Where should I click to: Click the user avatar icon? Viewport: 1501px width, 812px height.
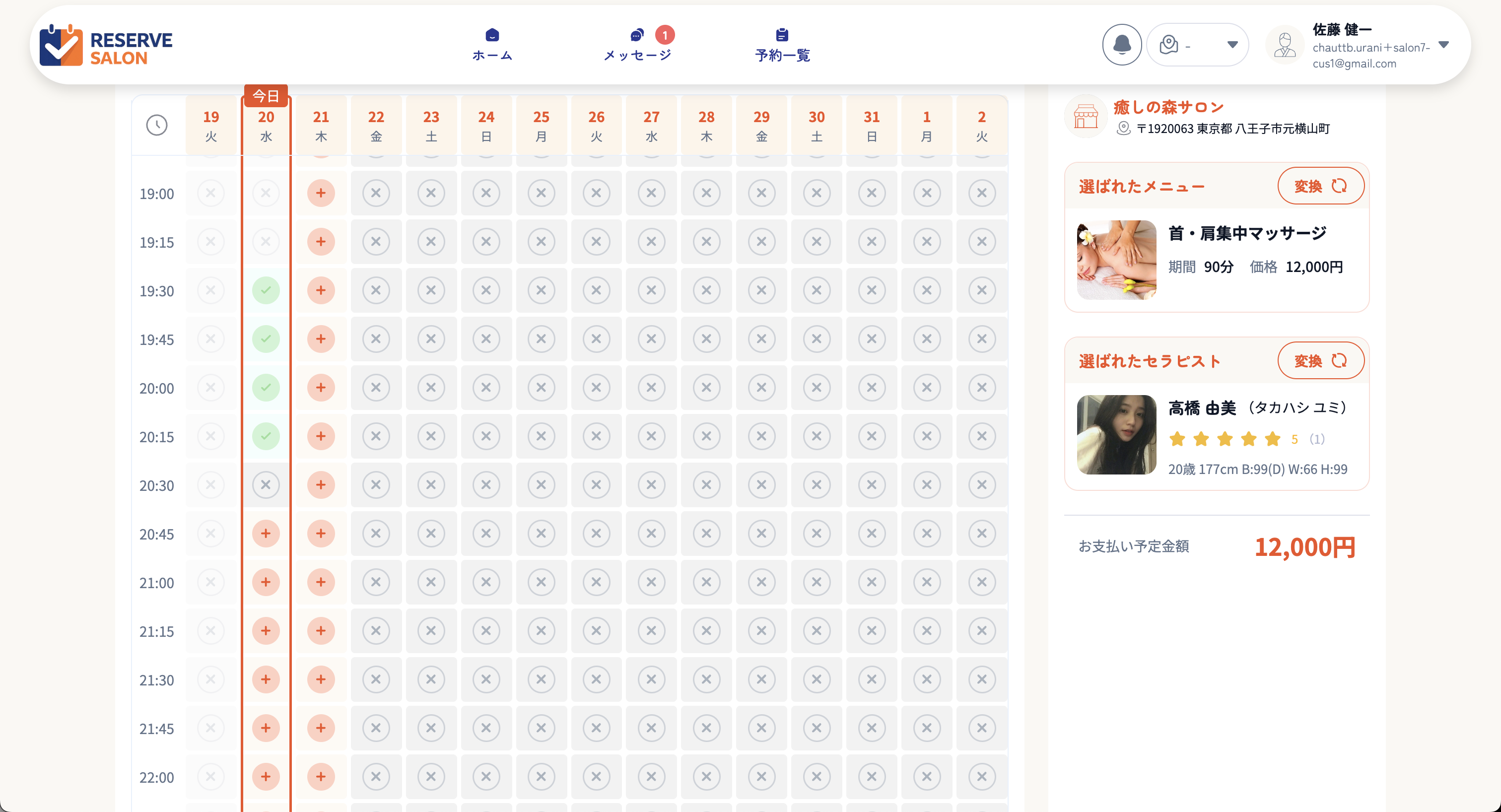tap(1284, 45)
